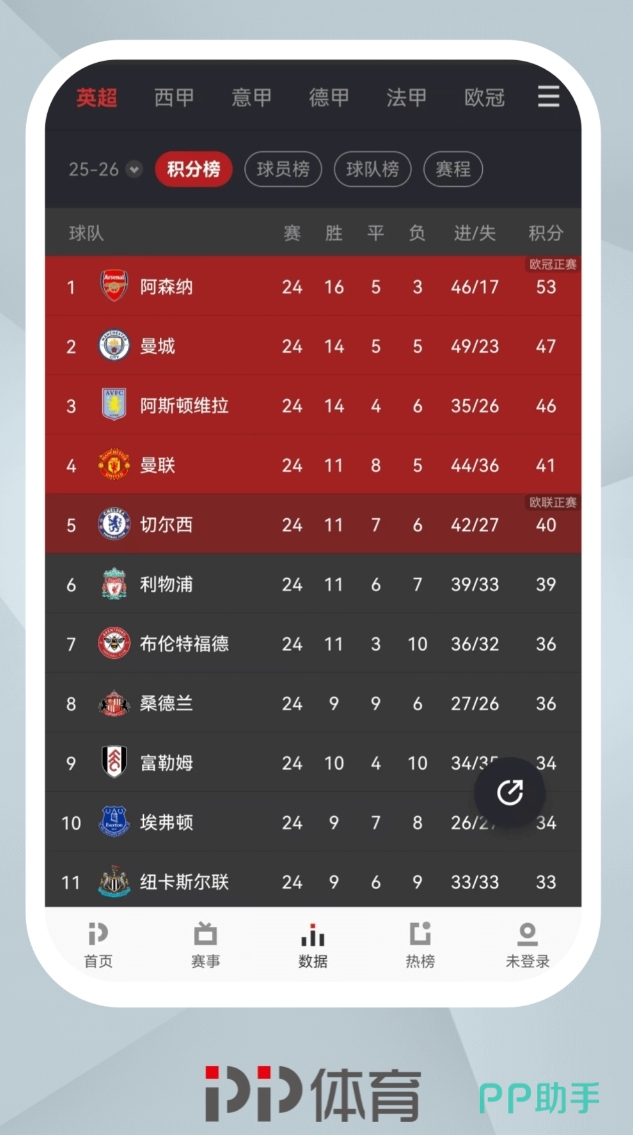Switch to the 西甲 league tab

tap(174, 98)
